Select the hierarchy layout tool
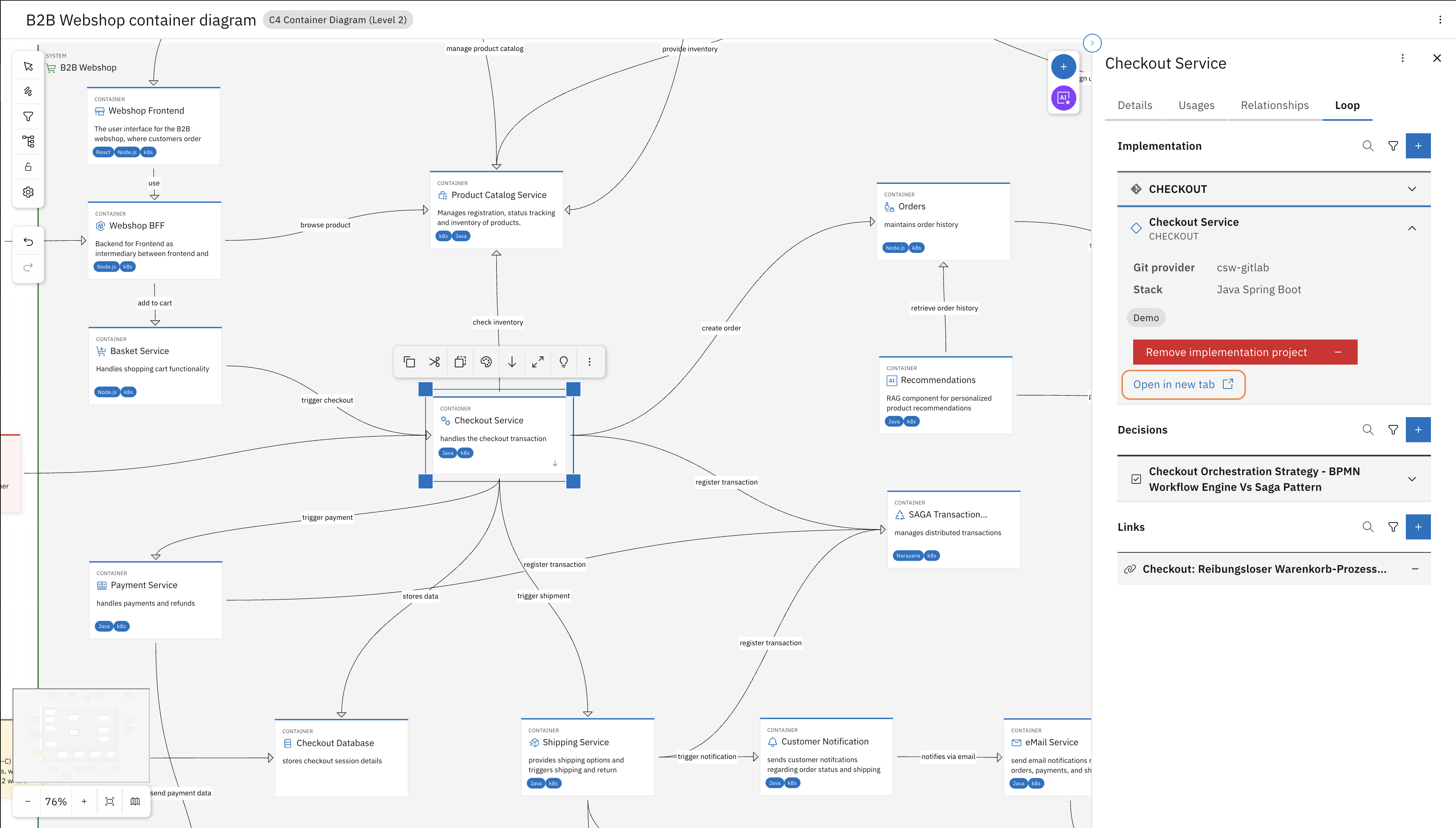 (28, 142)
